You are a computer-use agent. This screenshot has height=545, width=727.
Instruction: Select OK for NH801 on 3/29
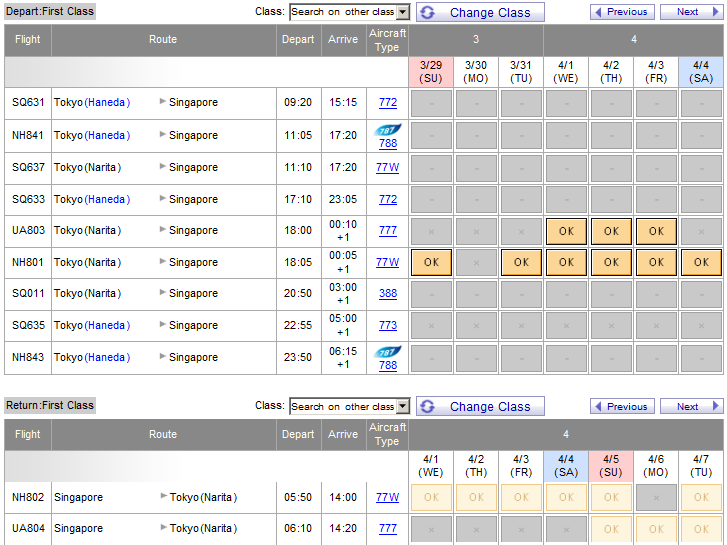pos(432,262)
